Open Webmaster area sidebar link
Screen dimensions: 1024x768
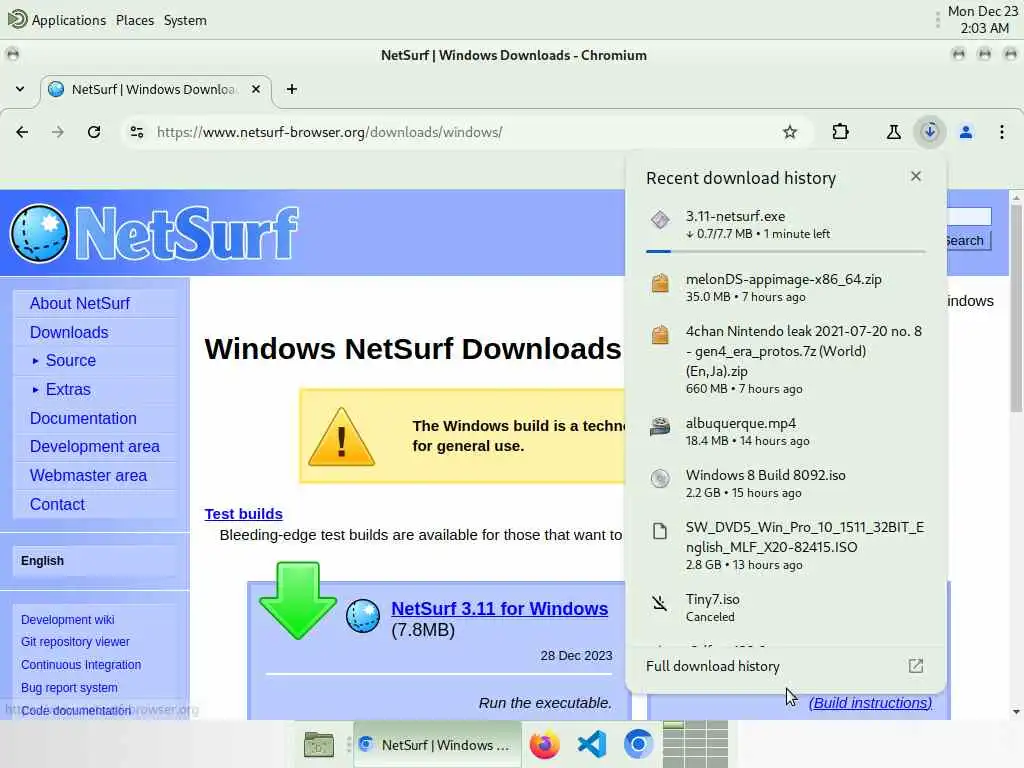(88, 475)
